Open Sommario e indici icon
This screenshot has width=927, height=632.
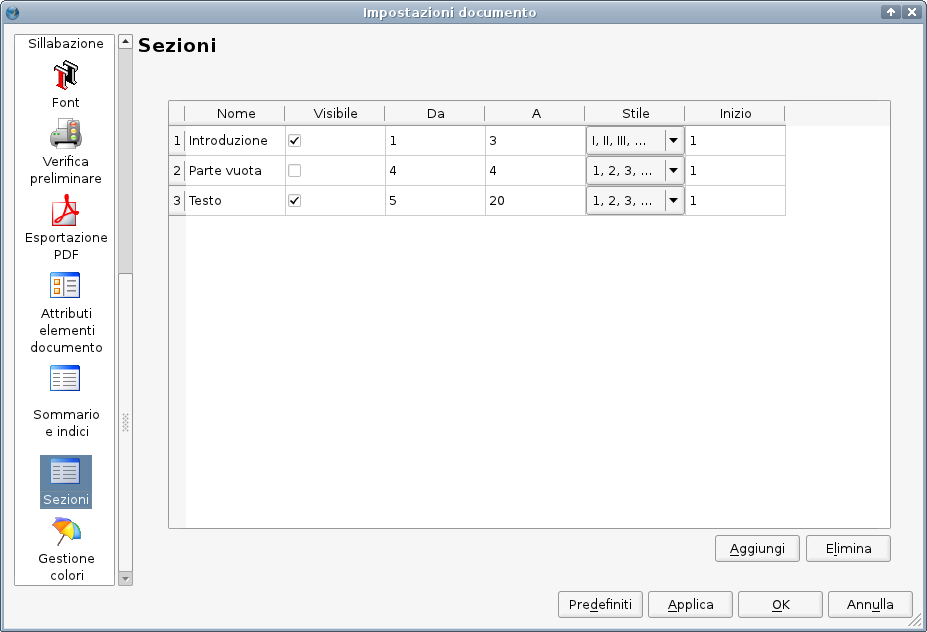[66, 379]
